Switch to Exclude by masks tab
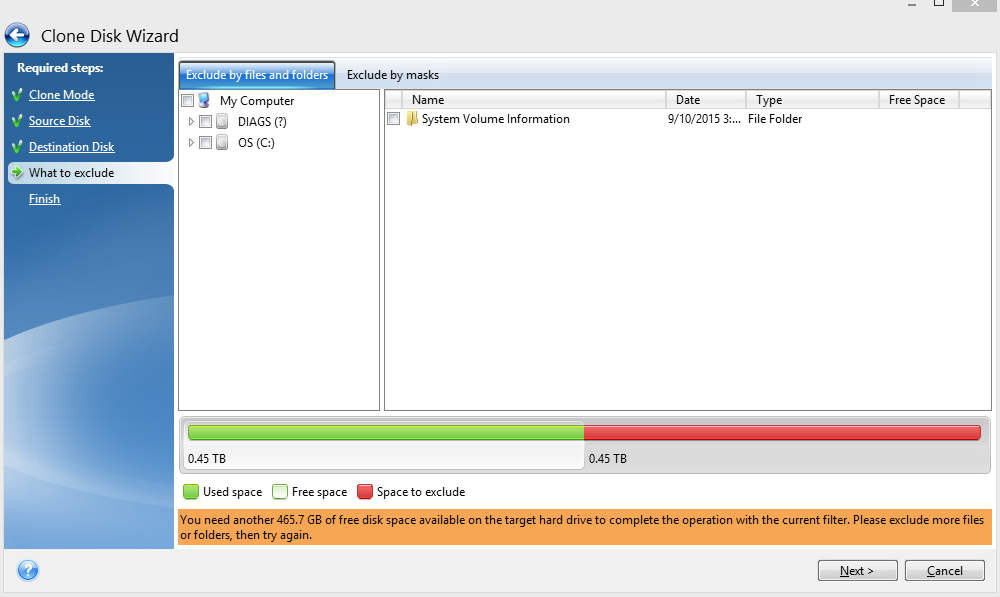 pyautogui.click(x=393, y=75)
